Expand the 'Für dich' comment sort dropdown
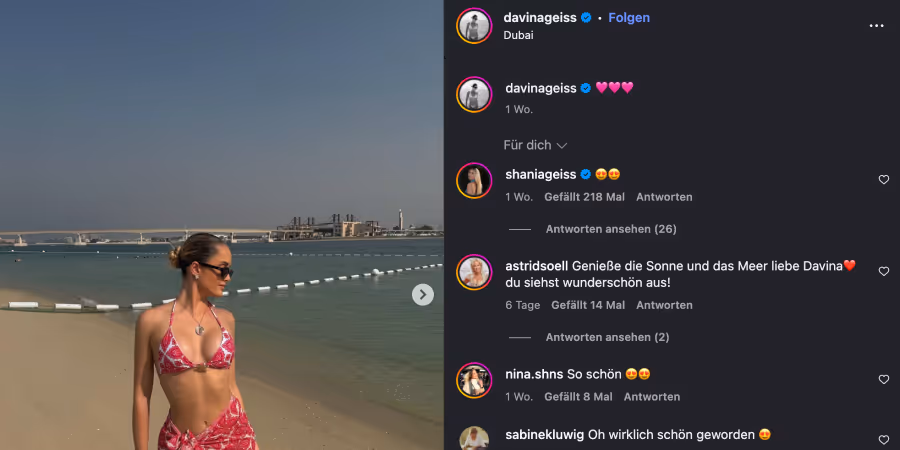900x450 pixels. 535,145
